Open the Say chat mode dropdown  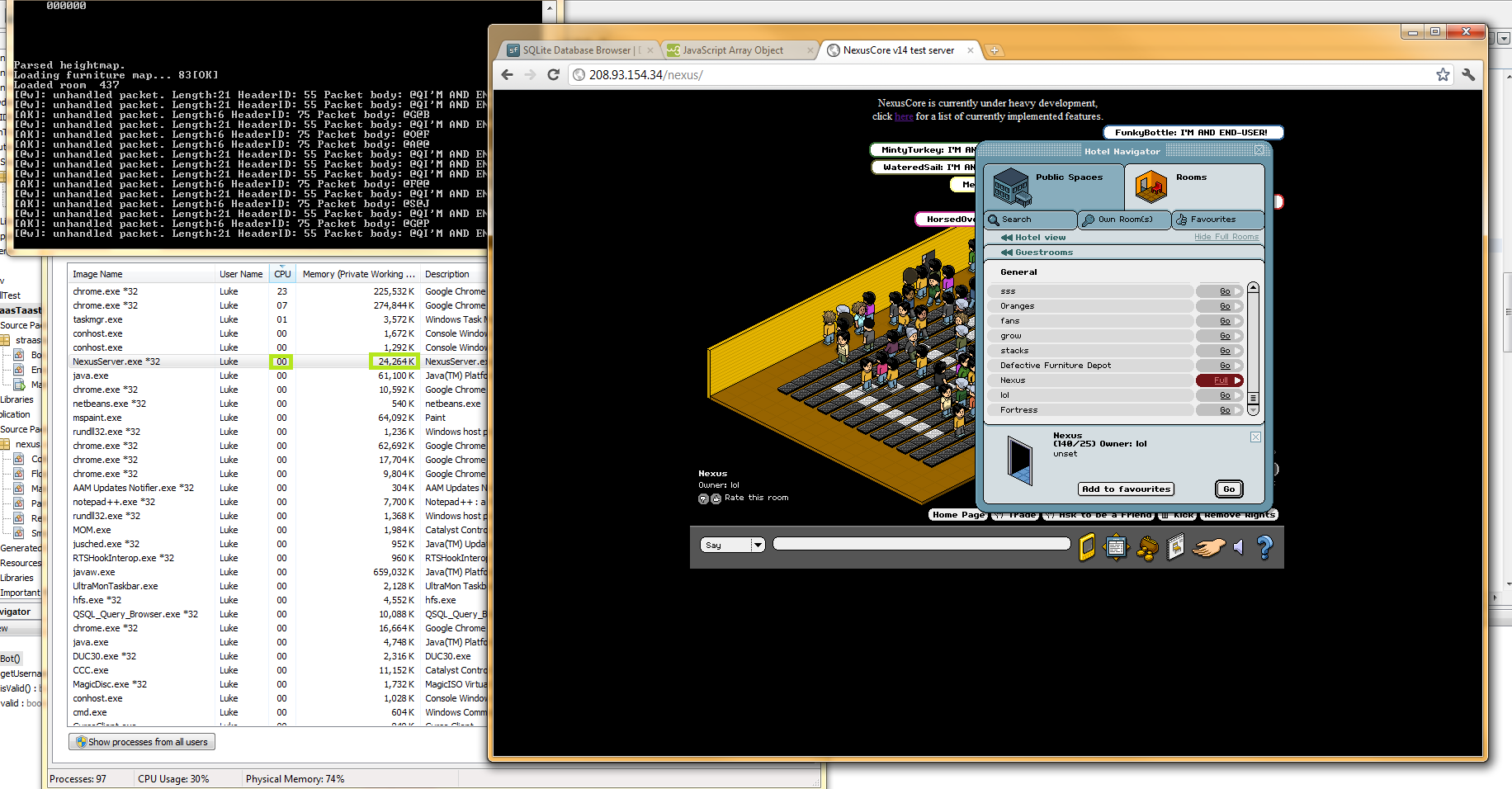click(733, 545)
